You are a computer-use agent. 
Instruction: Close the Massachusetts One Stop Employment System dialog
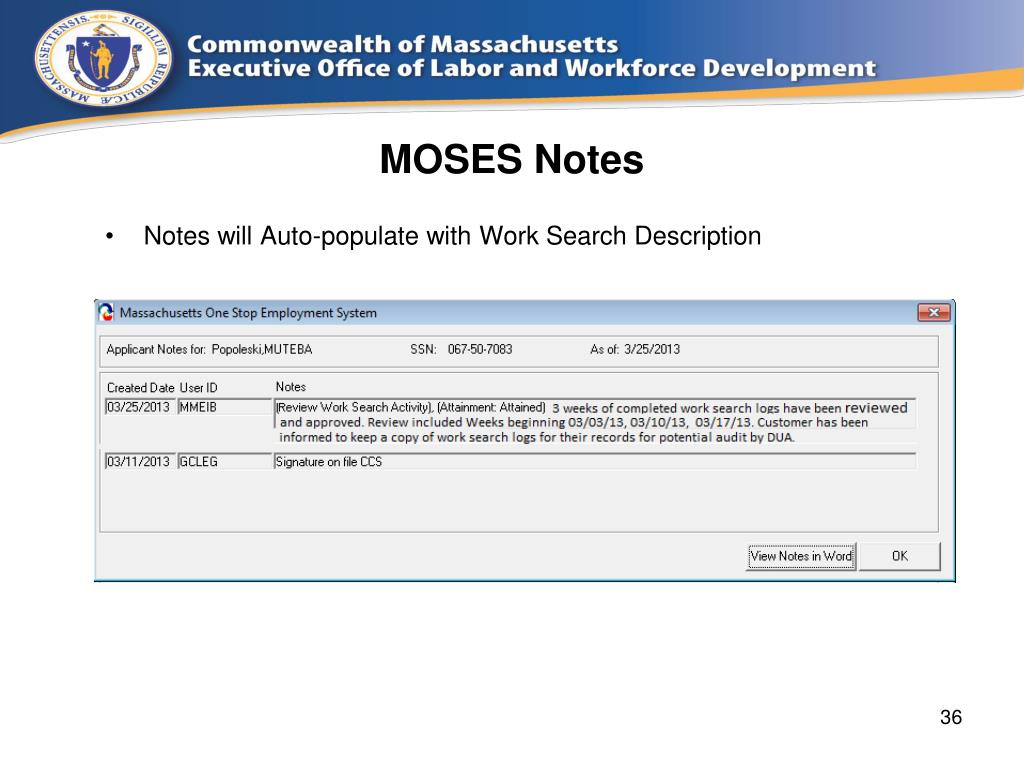(934, 313)
